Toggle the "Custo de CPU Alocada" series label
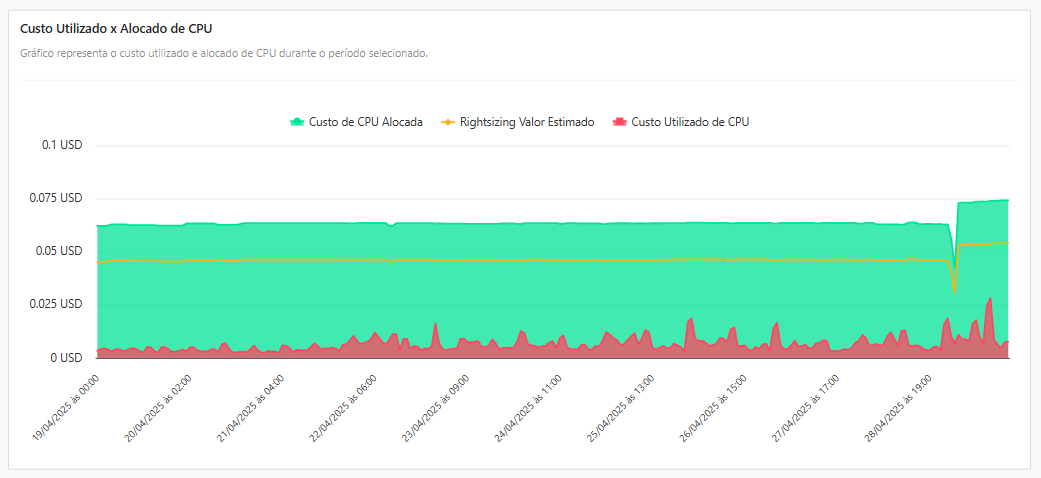Screen dimensions: 1041x478 click(365, 122)
